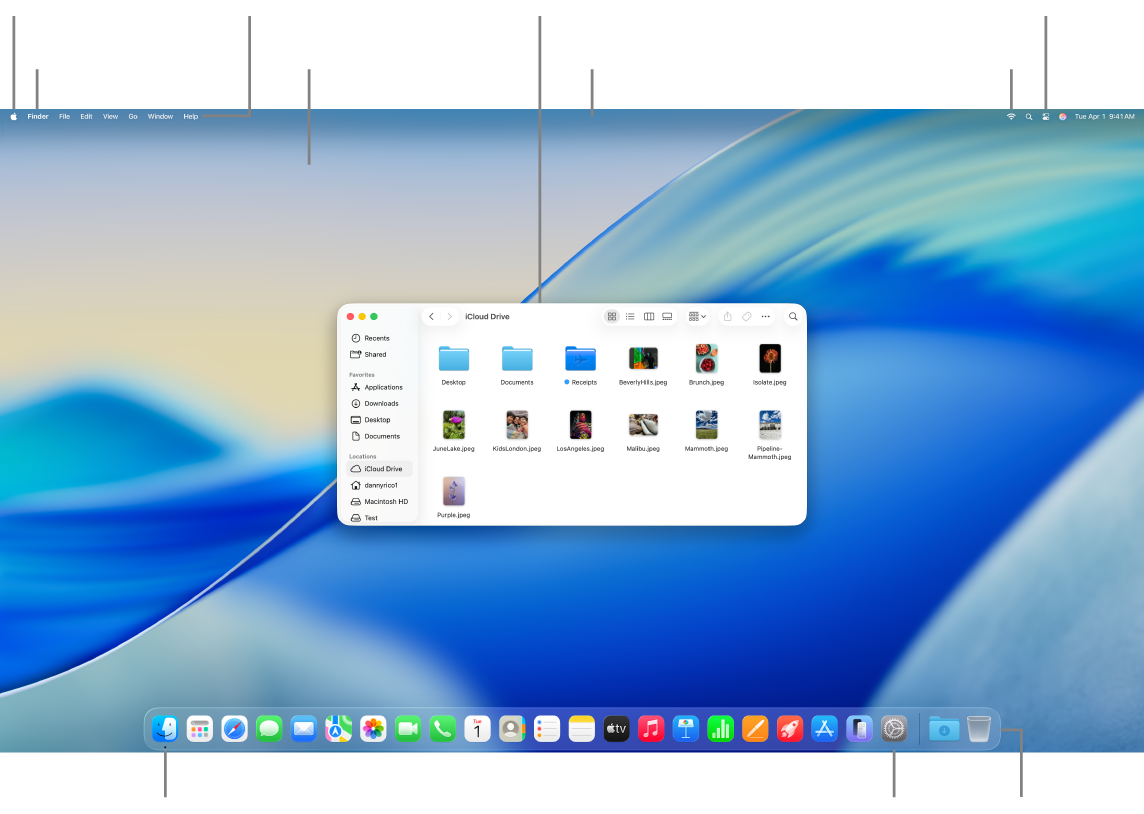Click the date and time clock

click(x=1104, y=117)
